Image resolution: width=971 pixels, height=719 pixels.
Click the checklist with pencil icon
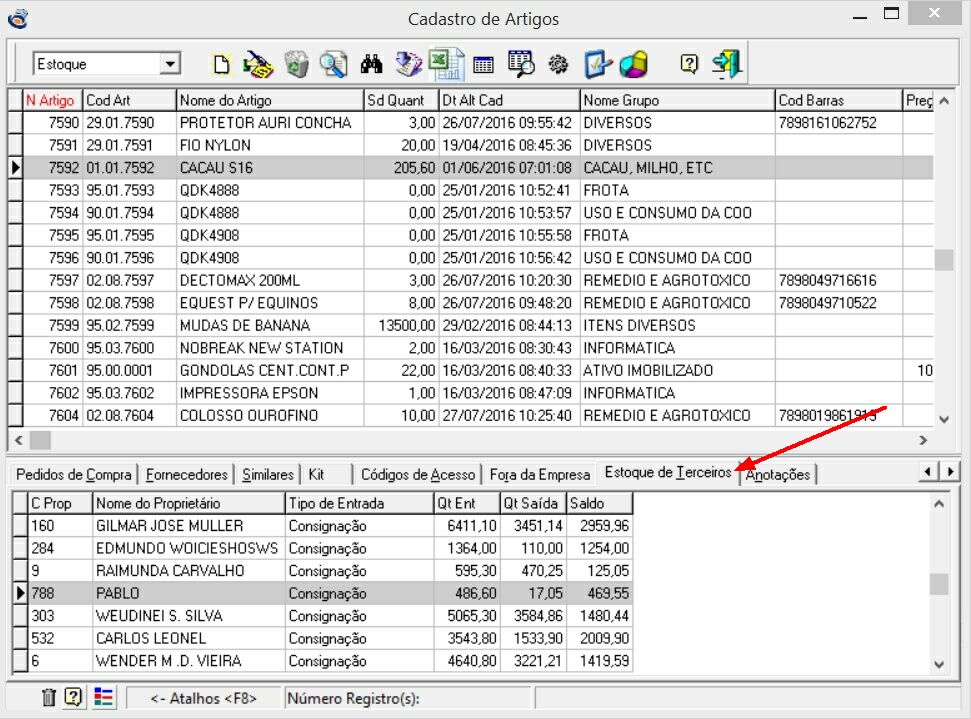pyautogui.click(x=596, y=64)
